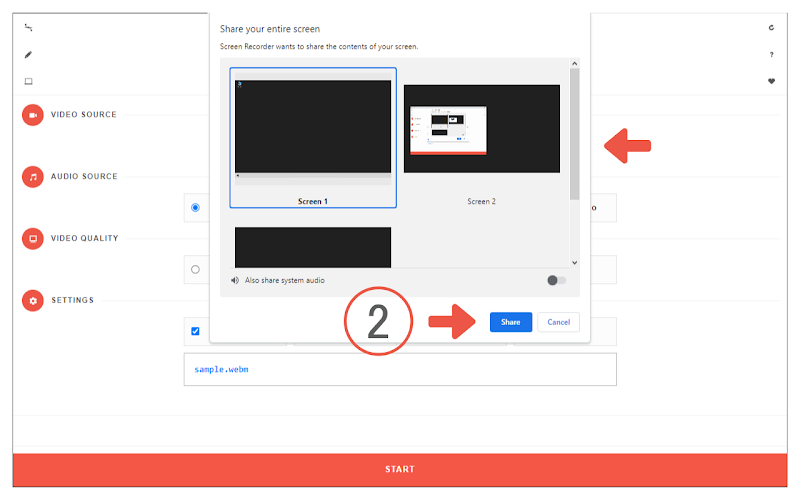Uncheck the blue checkbox above file name
Image resolution: width=800 pixels, height=500 pixels.
pyautogui.click(x=195, y=331)
